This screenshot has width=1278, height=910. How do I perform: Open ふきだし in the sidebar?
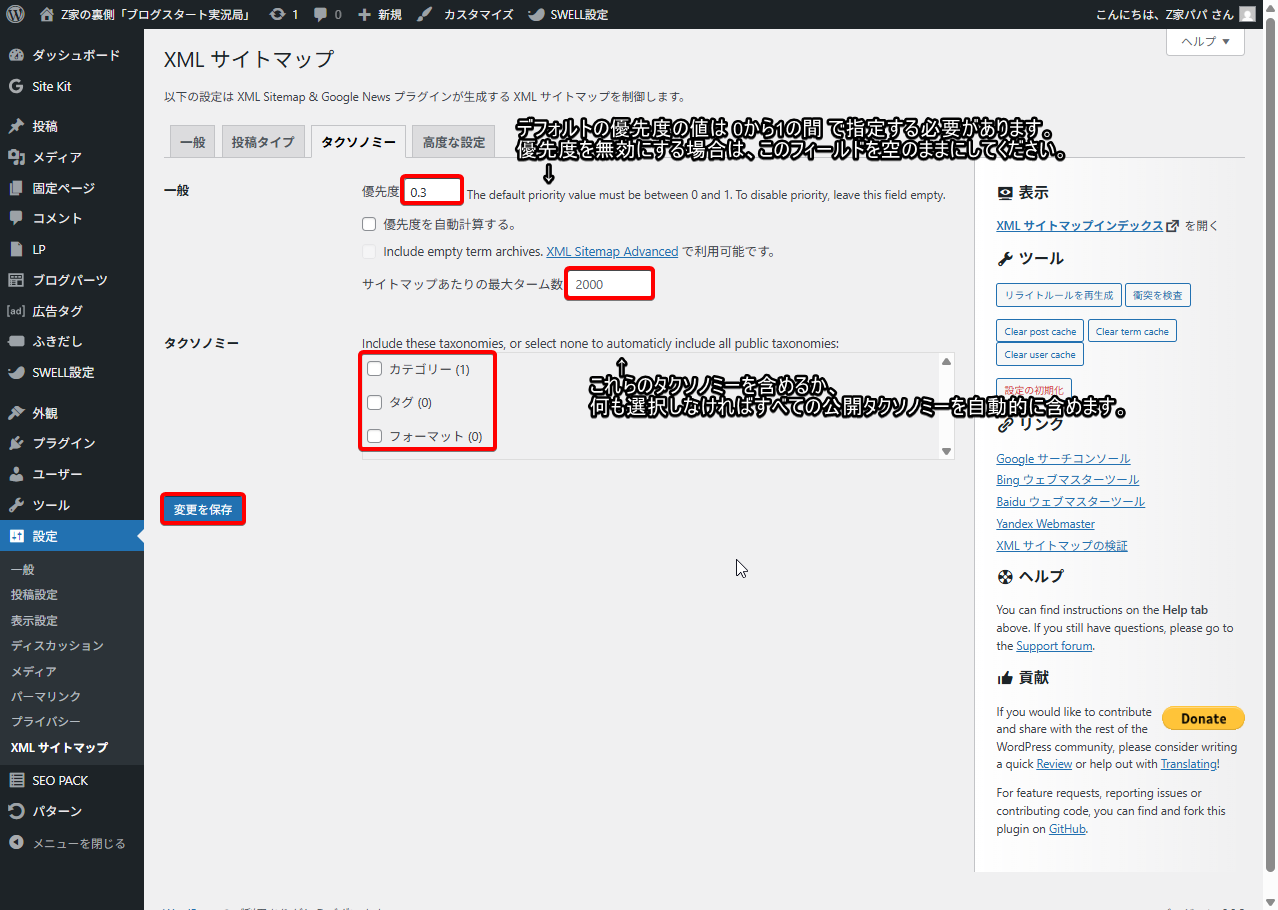coord(72,341)
